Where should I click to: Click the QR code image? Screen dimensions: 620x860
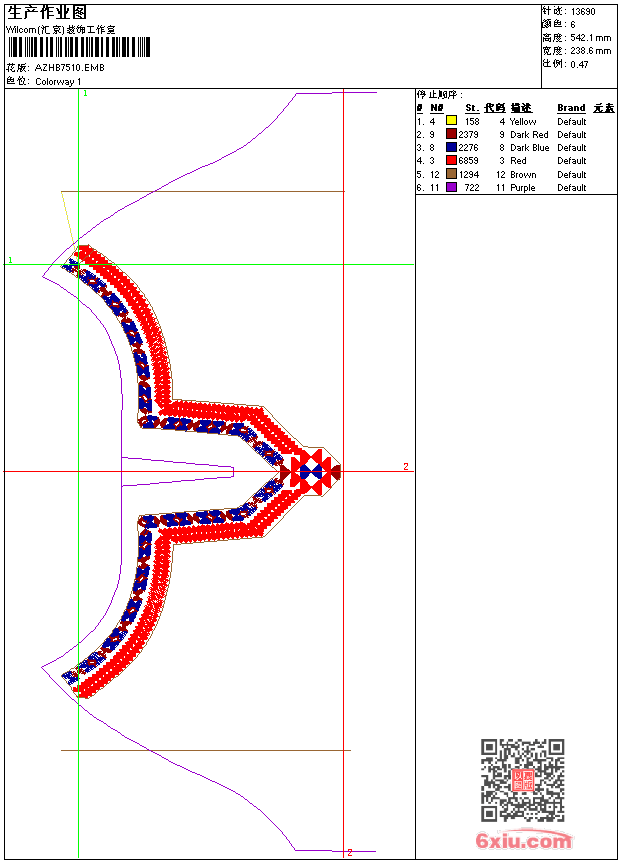523,780
